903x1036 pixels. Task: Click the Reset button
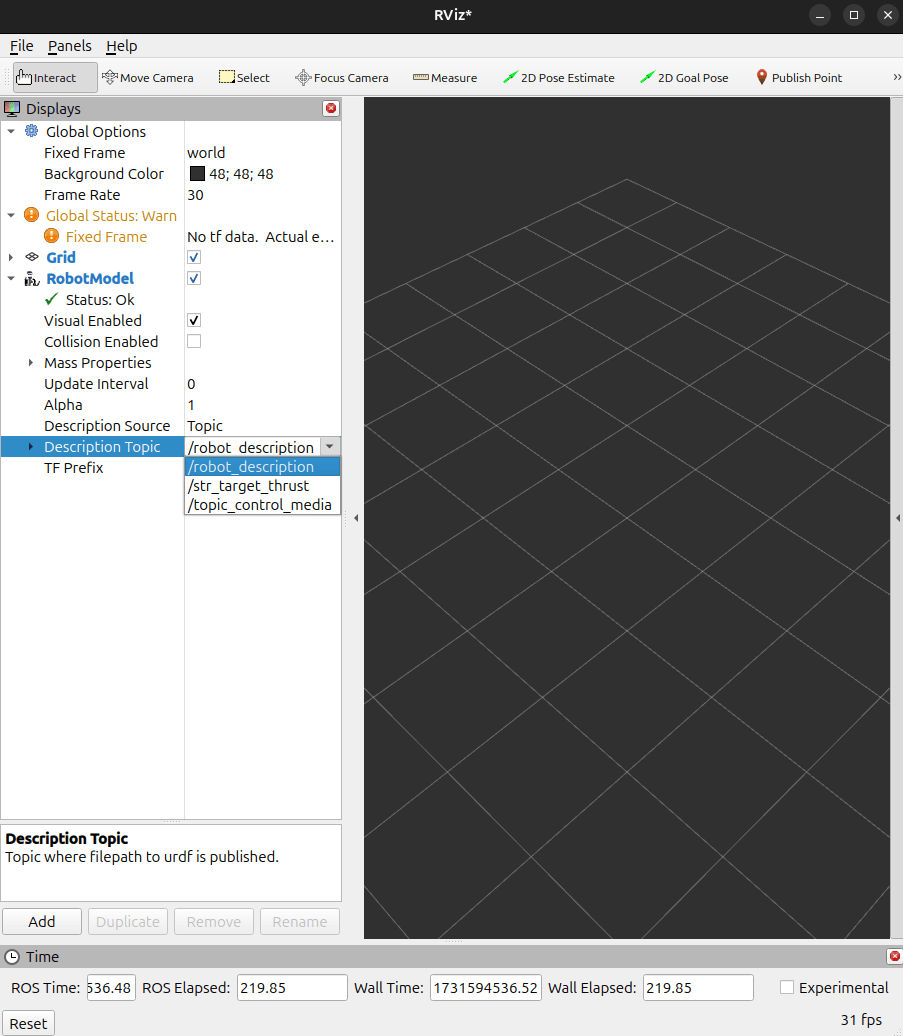pos(28,1023)
